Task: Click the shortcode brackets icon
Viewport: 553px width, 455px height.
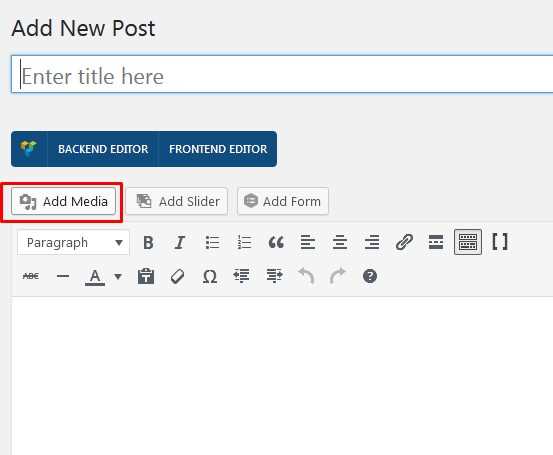Action: 500,242
